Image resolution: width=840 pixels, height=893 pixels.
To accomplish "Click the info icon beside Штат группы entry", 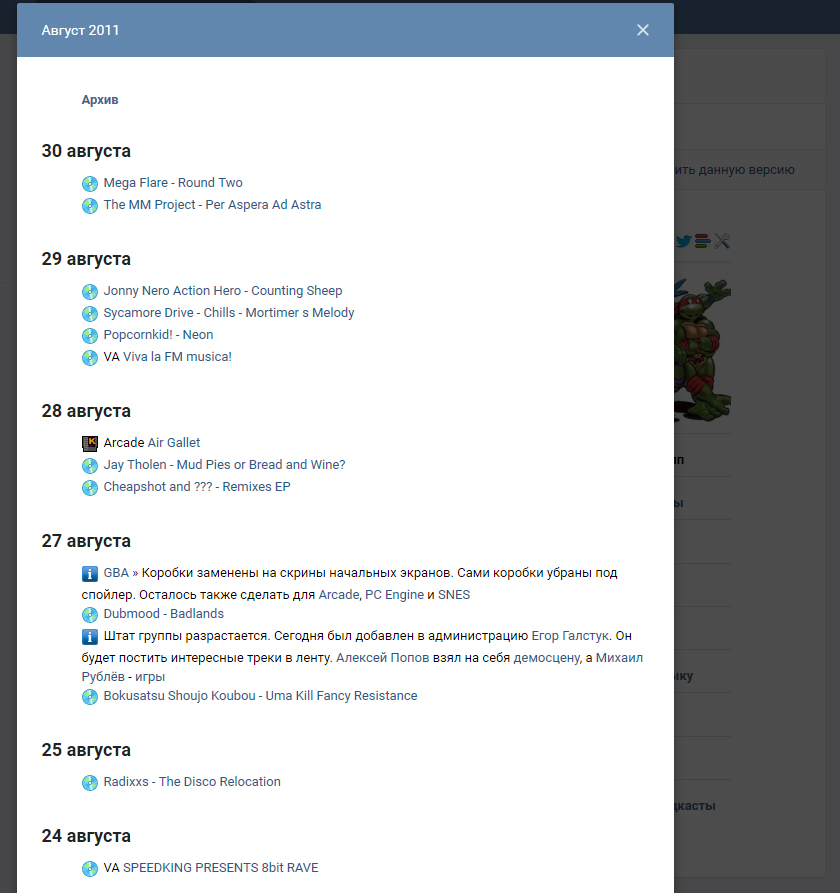I will [90, 637].
